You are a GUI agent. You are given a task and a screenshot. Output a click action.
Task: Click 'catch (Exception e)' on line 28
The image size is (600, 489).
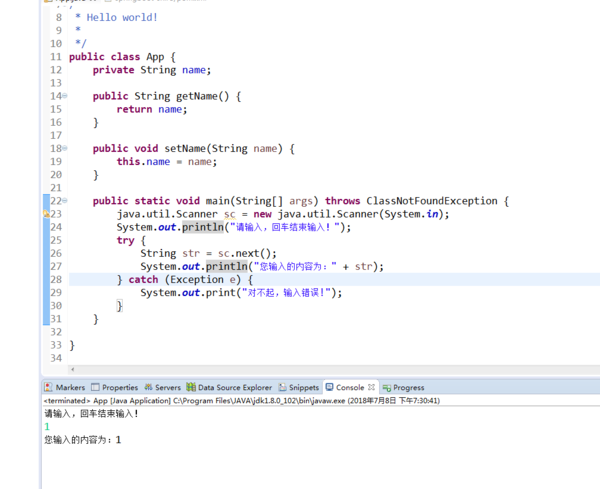click(x=184, y=279)
